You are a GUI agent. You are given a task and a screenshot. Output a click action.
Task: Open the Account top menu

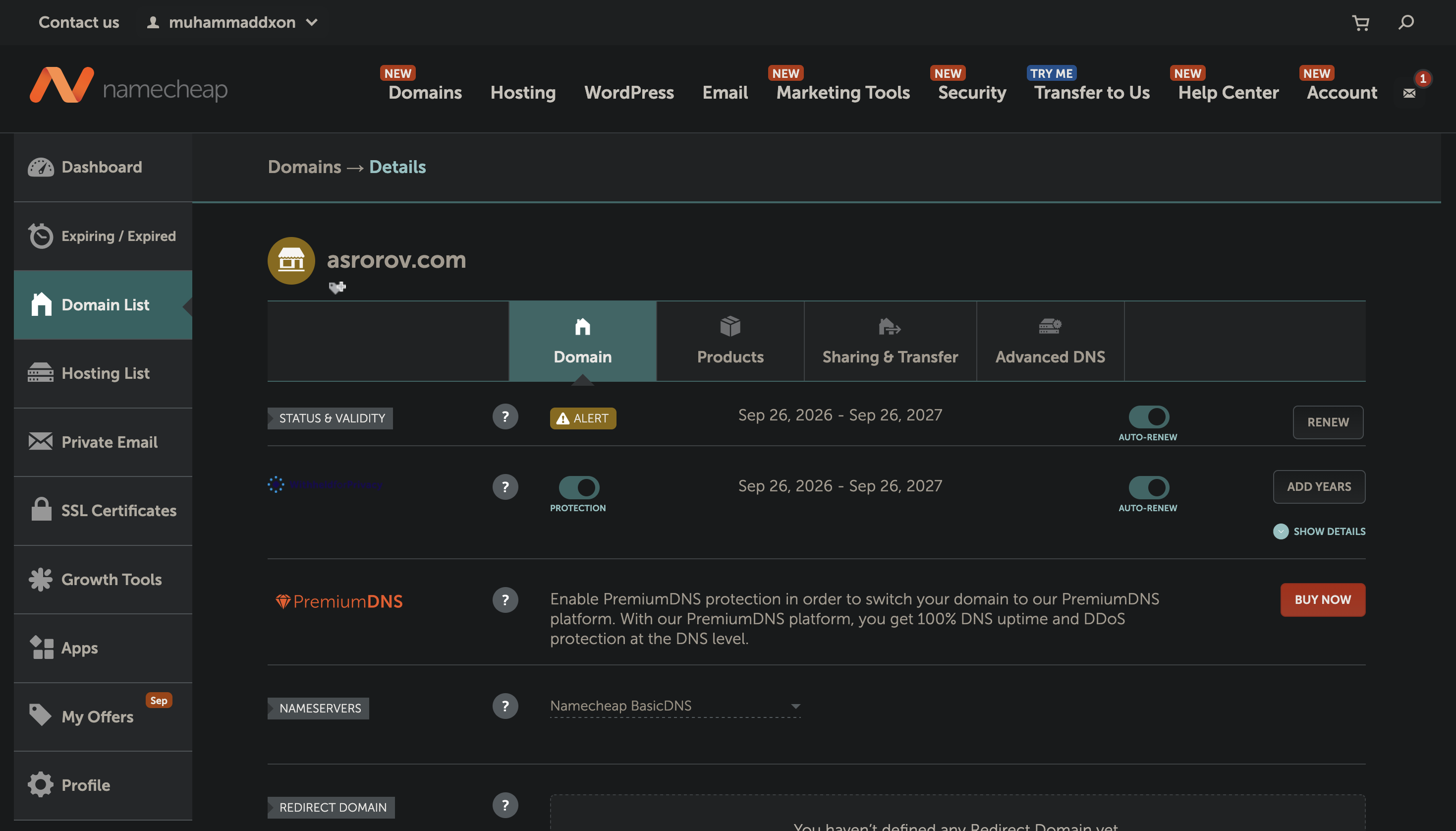1342,92
